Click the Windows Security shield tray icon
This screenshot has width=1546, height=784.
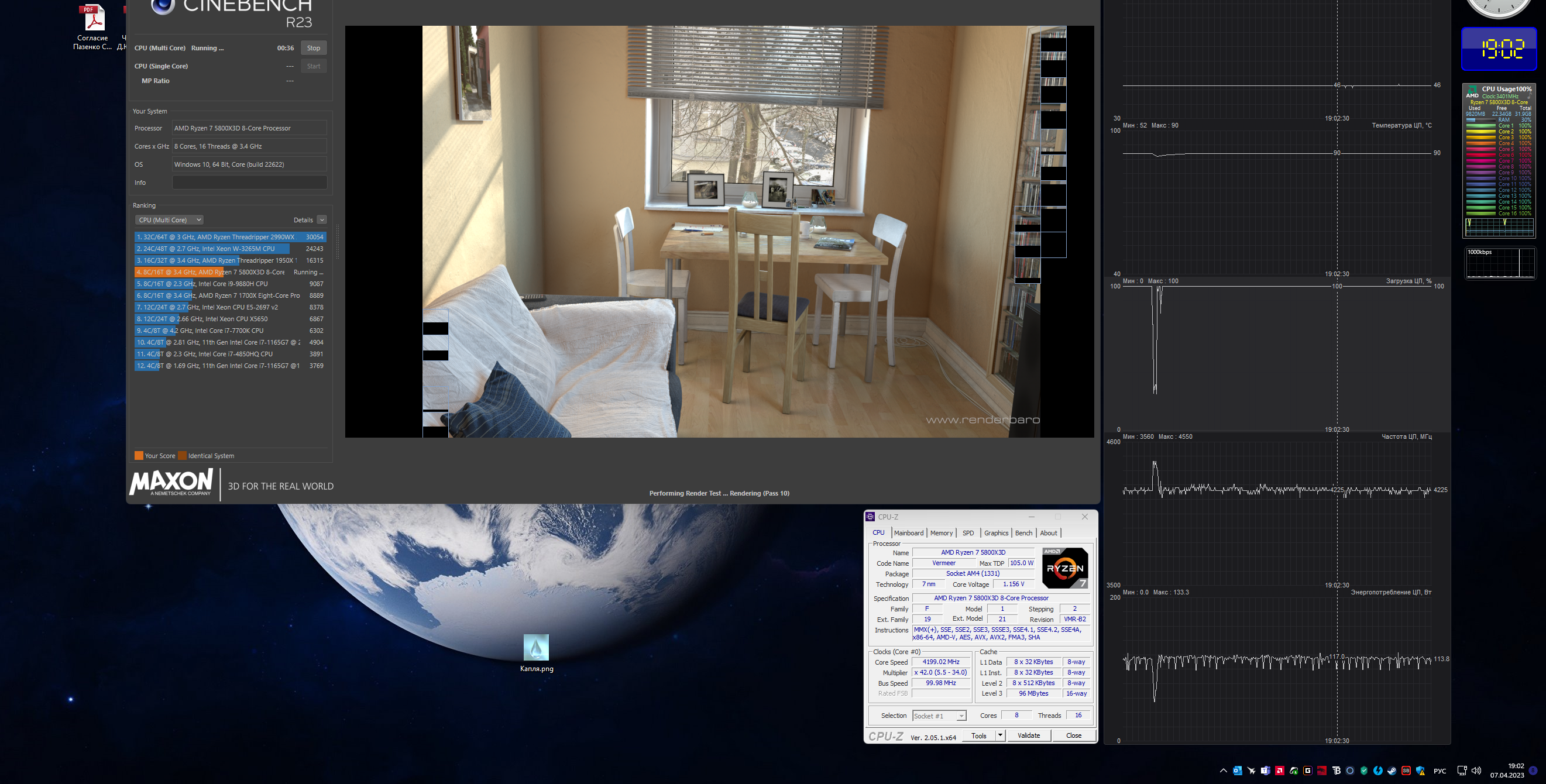(x=1421, y=771)
